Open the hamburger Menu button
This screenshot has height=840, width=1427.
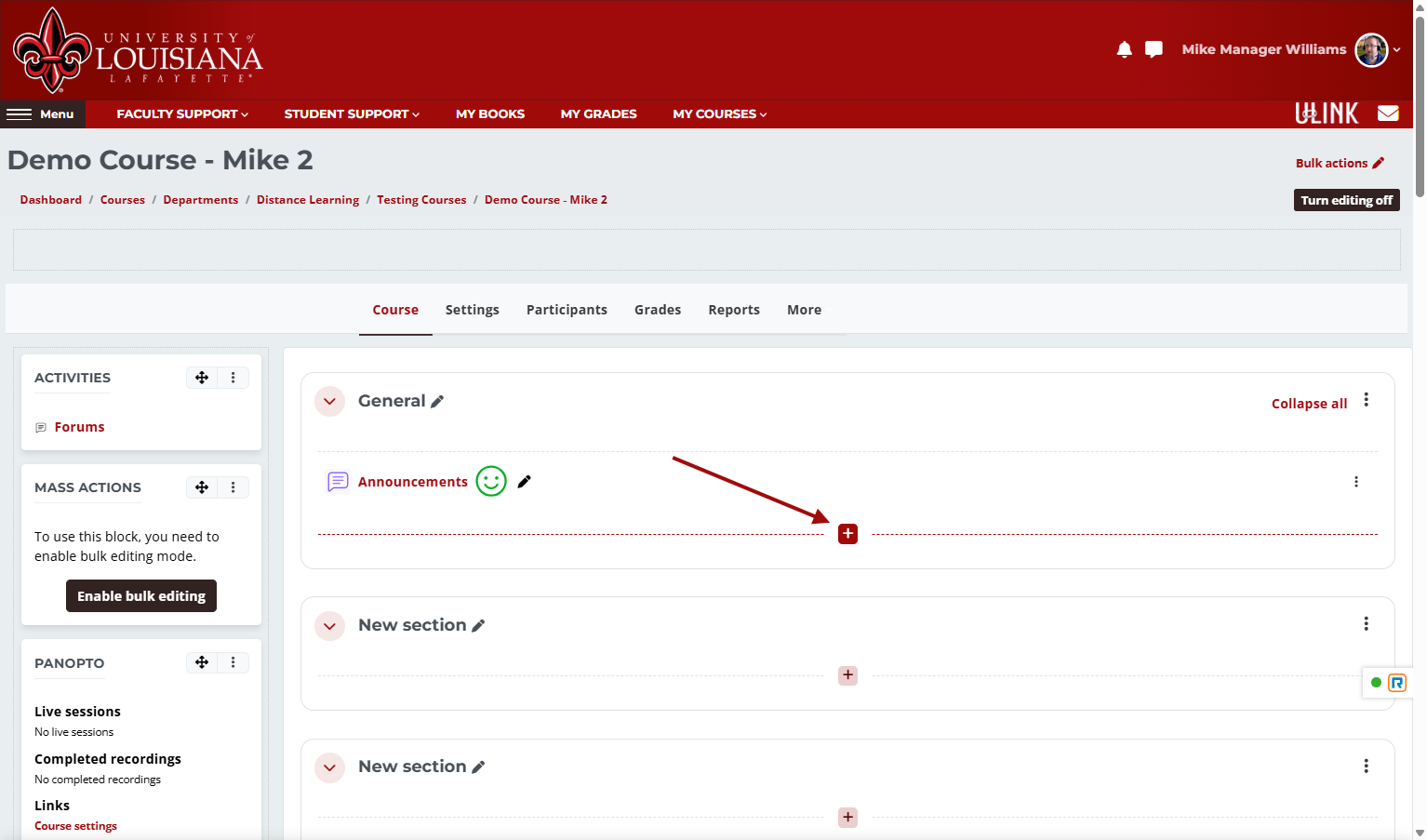42,114
